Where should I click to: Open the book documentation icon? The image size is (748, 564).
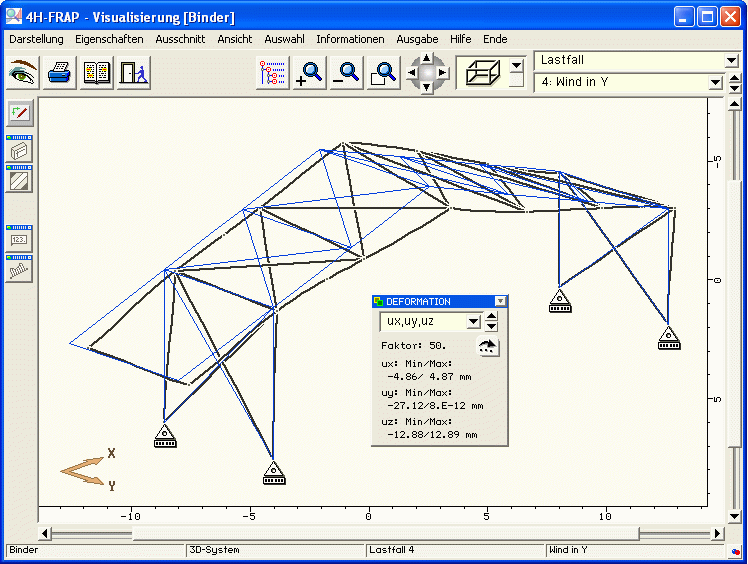click(97, 73)
